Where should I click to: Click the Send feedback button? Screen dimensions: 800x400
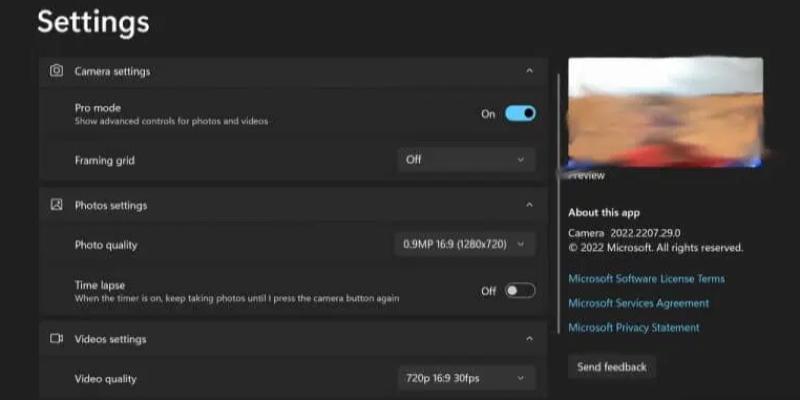(612, 367)
